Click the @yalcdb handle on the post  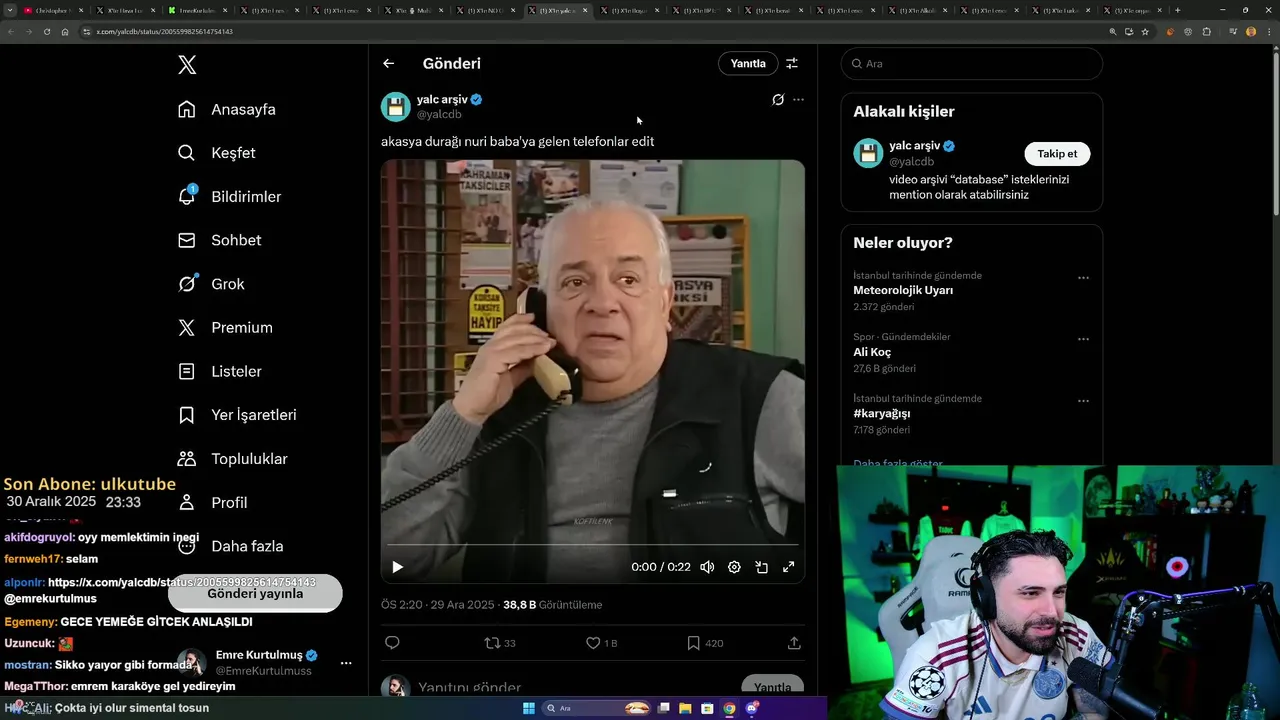tap(439, 114)
